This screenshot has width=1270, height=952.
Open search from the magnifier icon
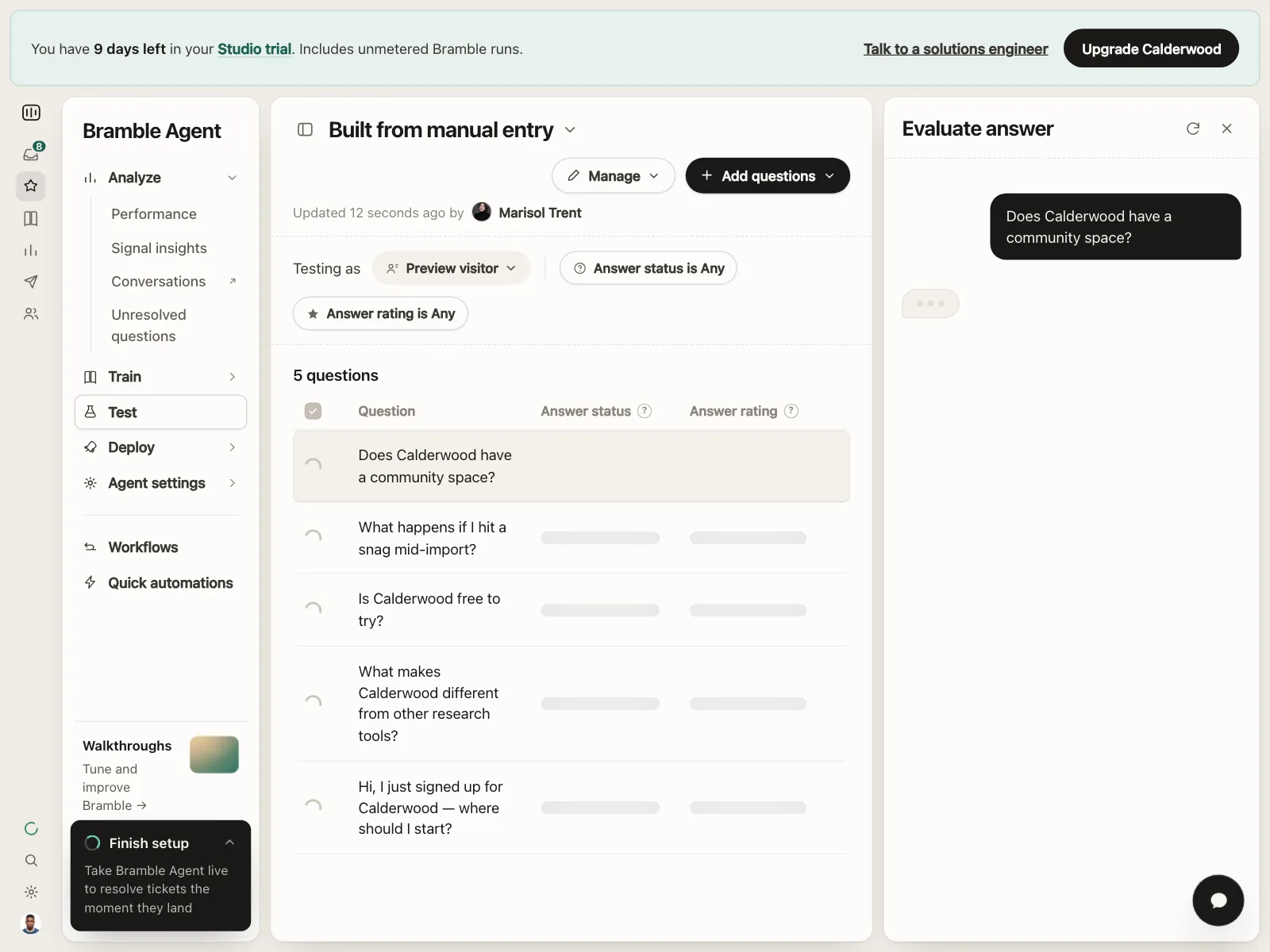click(31, 861)
